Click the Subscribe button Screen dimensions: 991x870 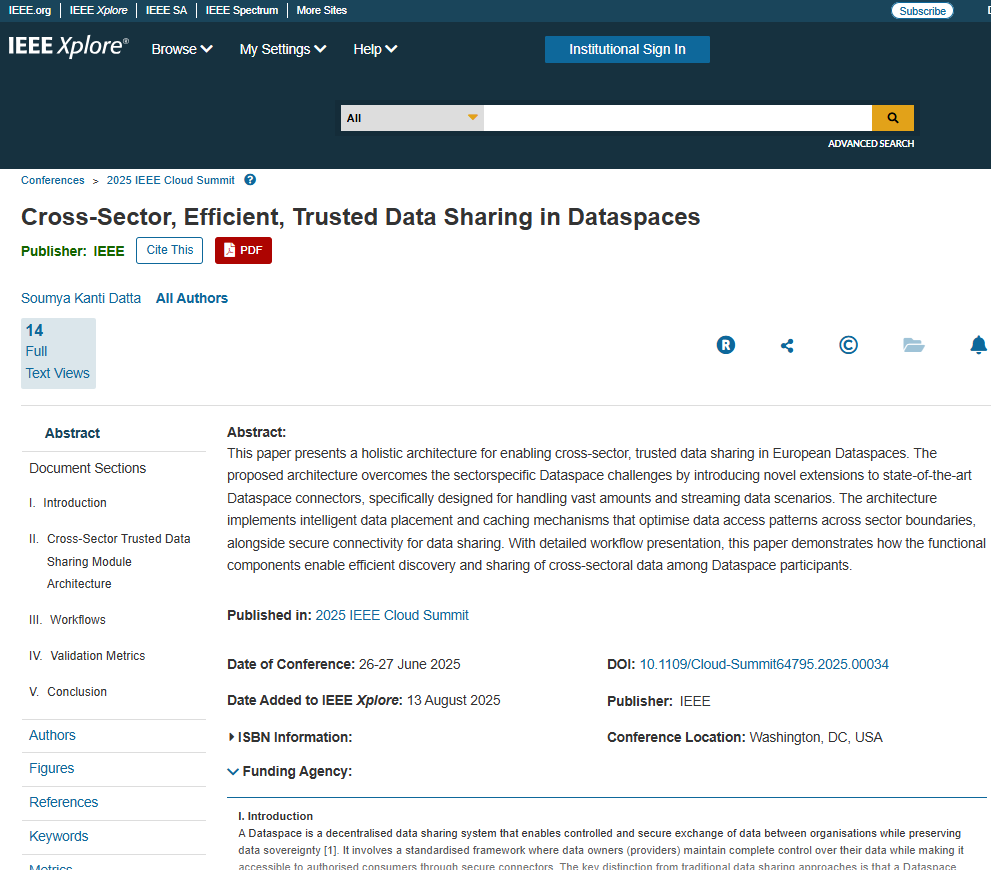point(922,11)
